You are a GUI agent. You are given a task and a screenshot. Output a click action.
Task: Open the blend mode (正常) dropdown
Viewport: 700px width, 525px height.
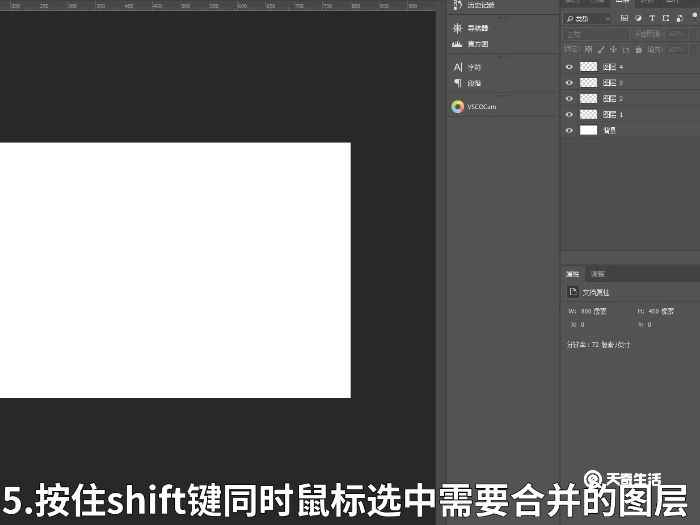[596, 34]
